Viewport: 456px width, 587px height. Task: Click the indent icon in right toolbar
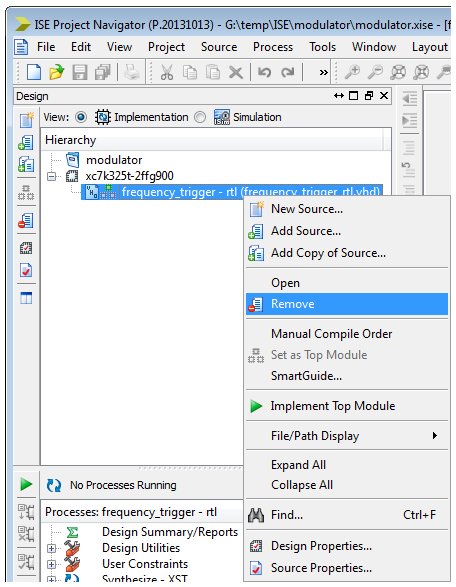[409, 121]
